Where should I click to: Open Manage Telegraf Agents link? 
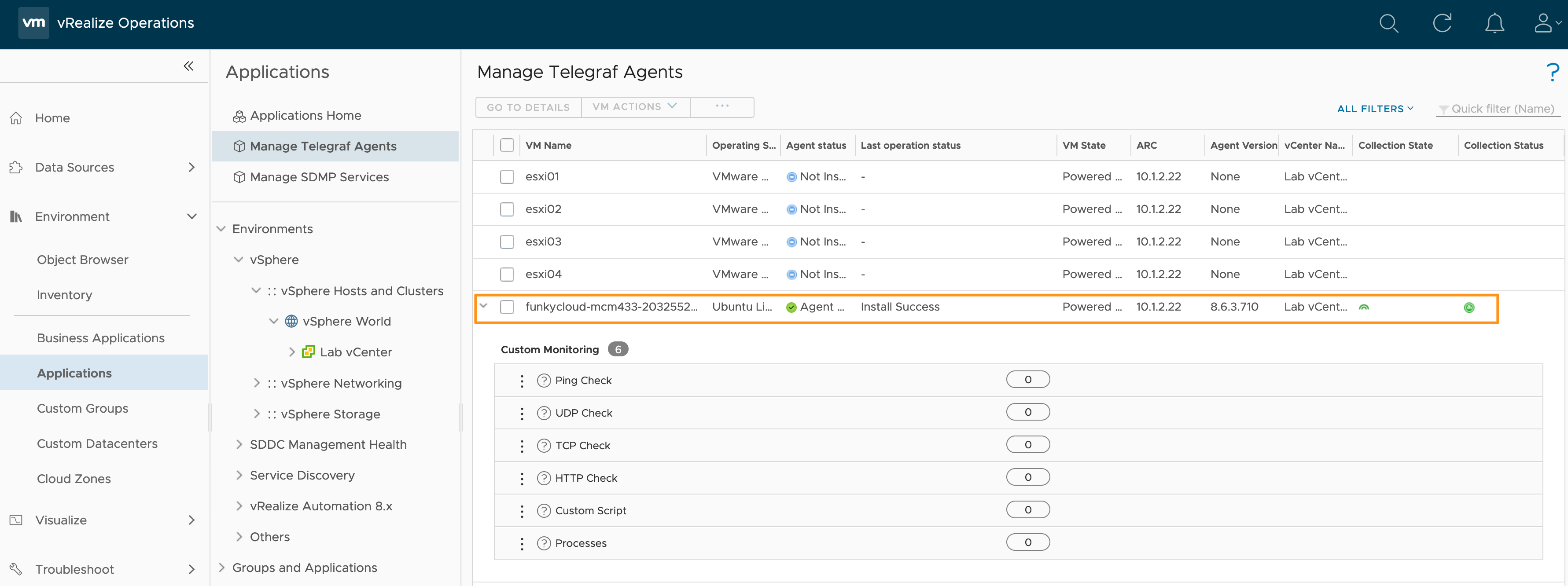(x=323, y=146)
